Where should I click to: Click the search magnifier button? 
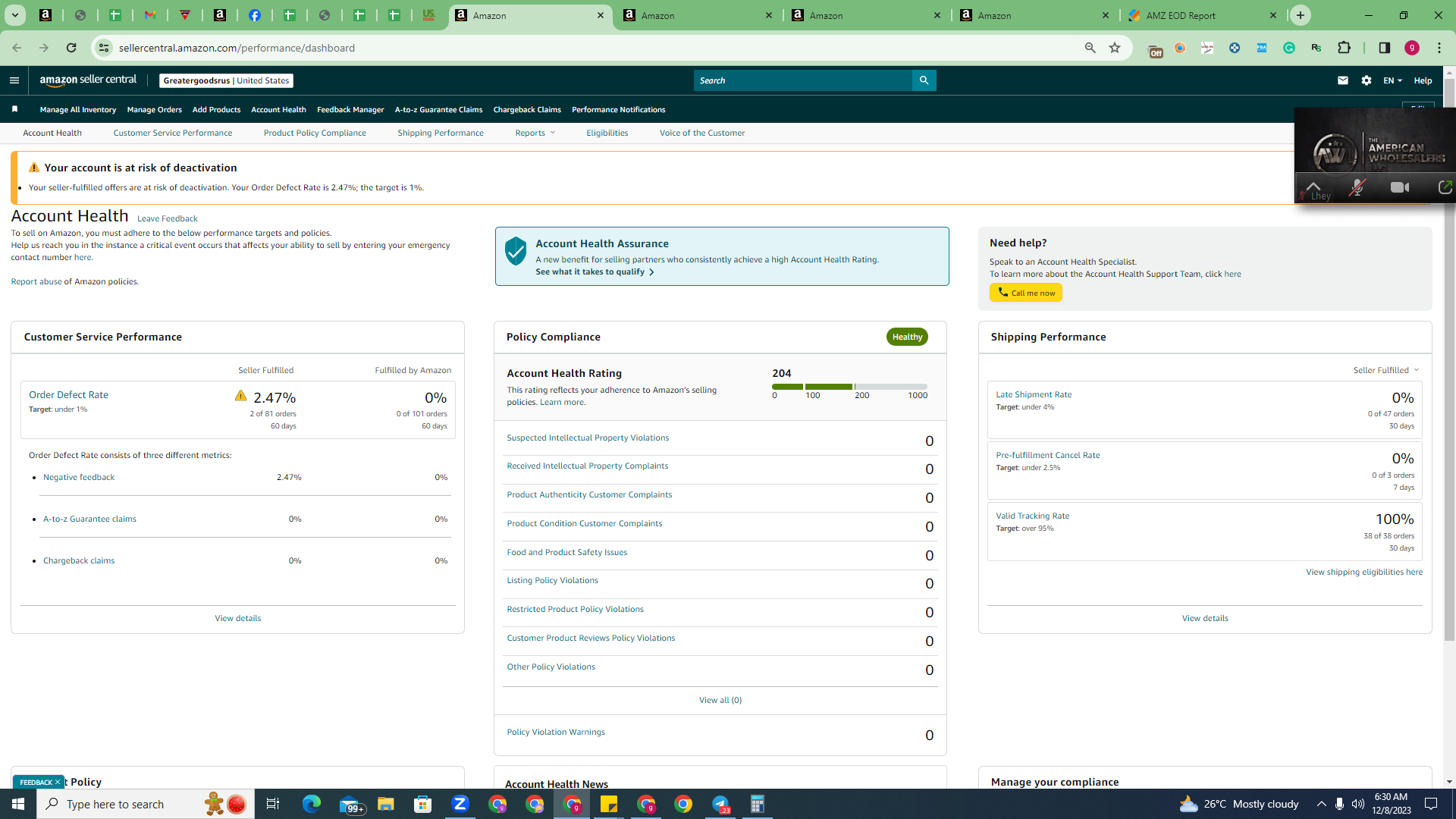coord(924,80)
